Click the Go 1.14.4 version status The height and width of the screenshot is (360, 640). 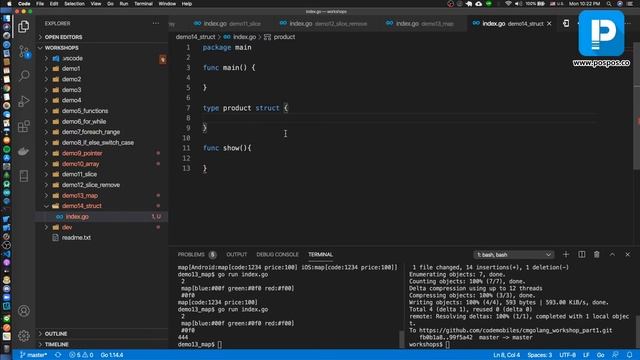112,355
